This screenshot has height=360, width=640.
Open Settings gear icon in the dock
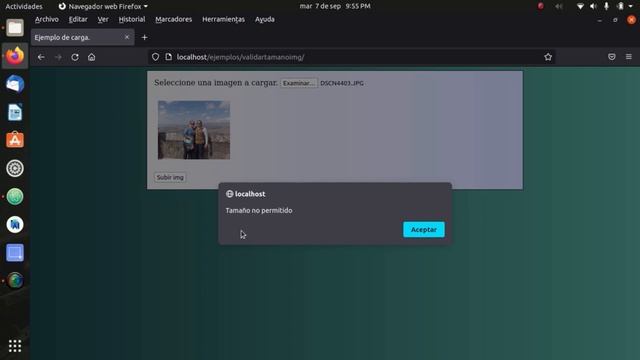click(x=15, y=168)
